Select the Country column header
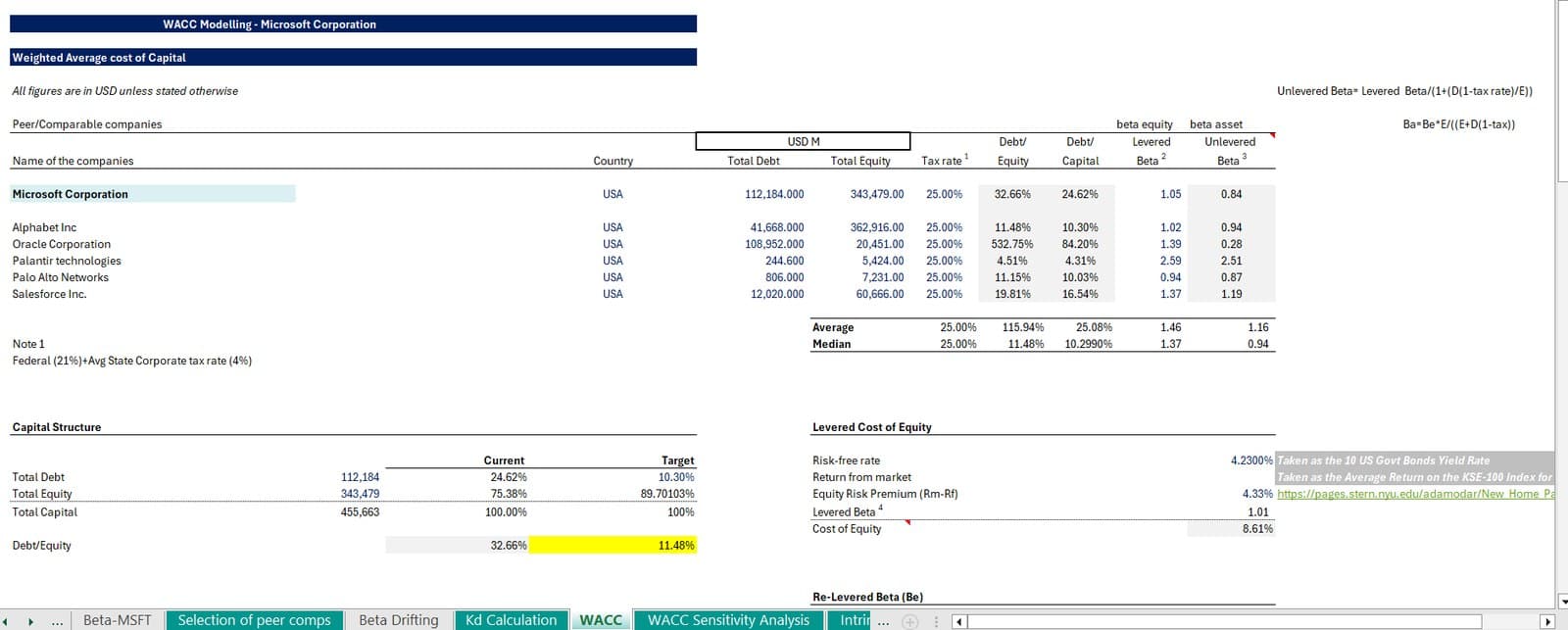Screen dimensions: 1568x630 (x=613, y=161)
